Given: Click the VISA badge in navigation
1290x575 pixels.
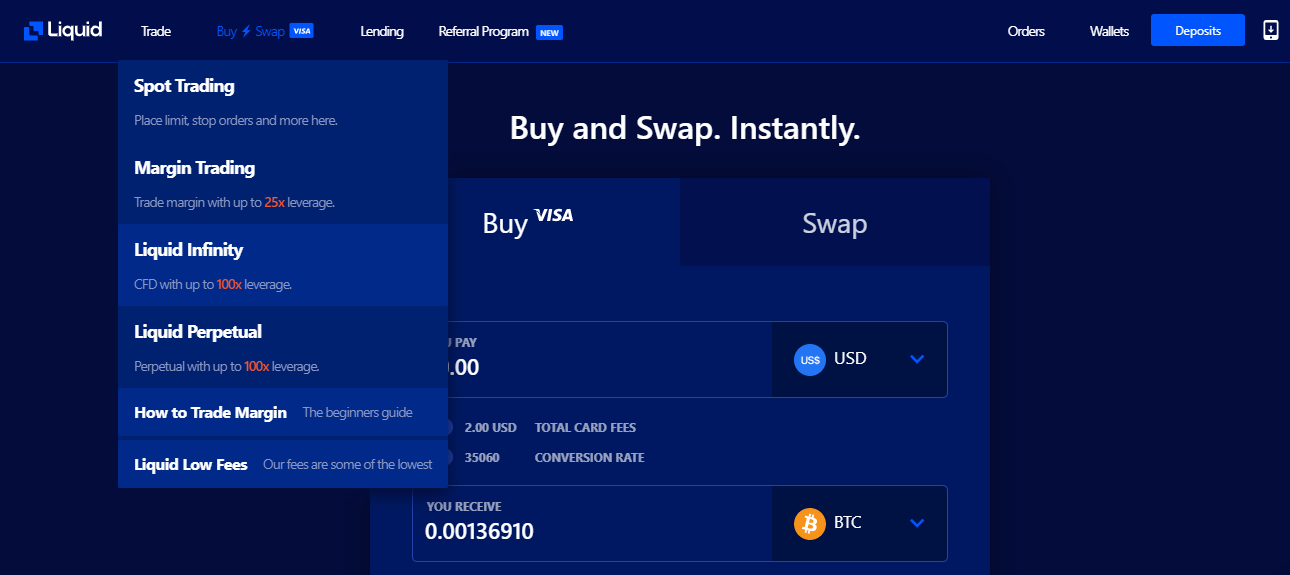Looking at the screenshot, I should pos(302,31).
